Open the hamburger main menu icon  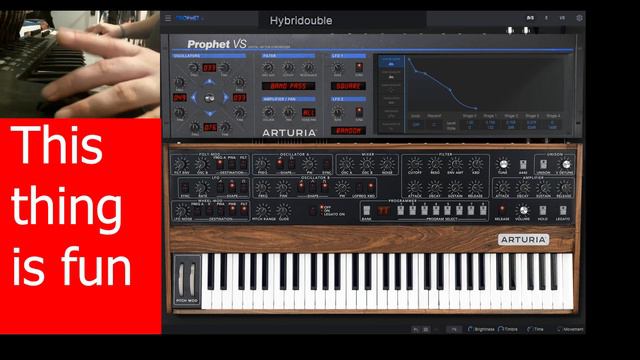coord(168,18)
